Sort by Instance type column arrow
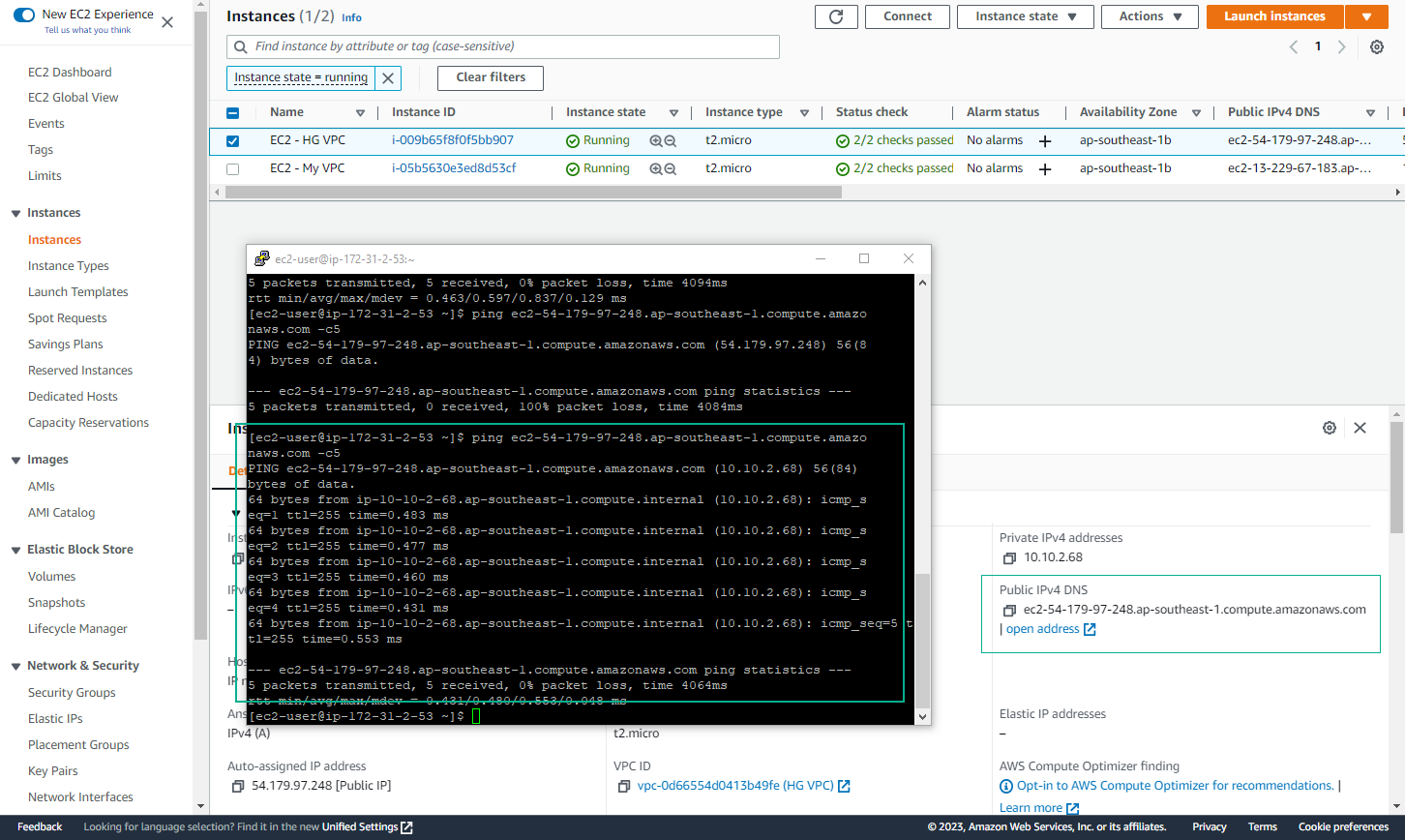Viewport: 1405px width, 840px height. point(804,113)
